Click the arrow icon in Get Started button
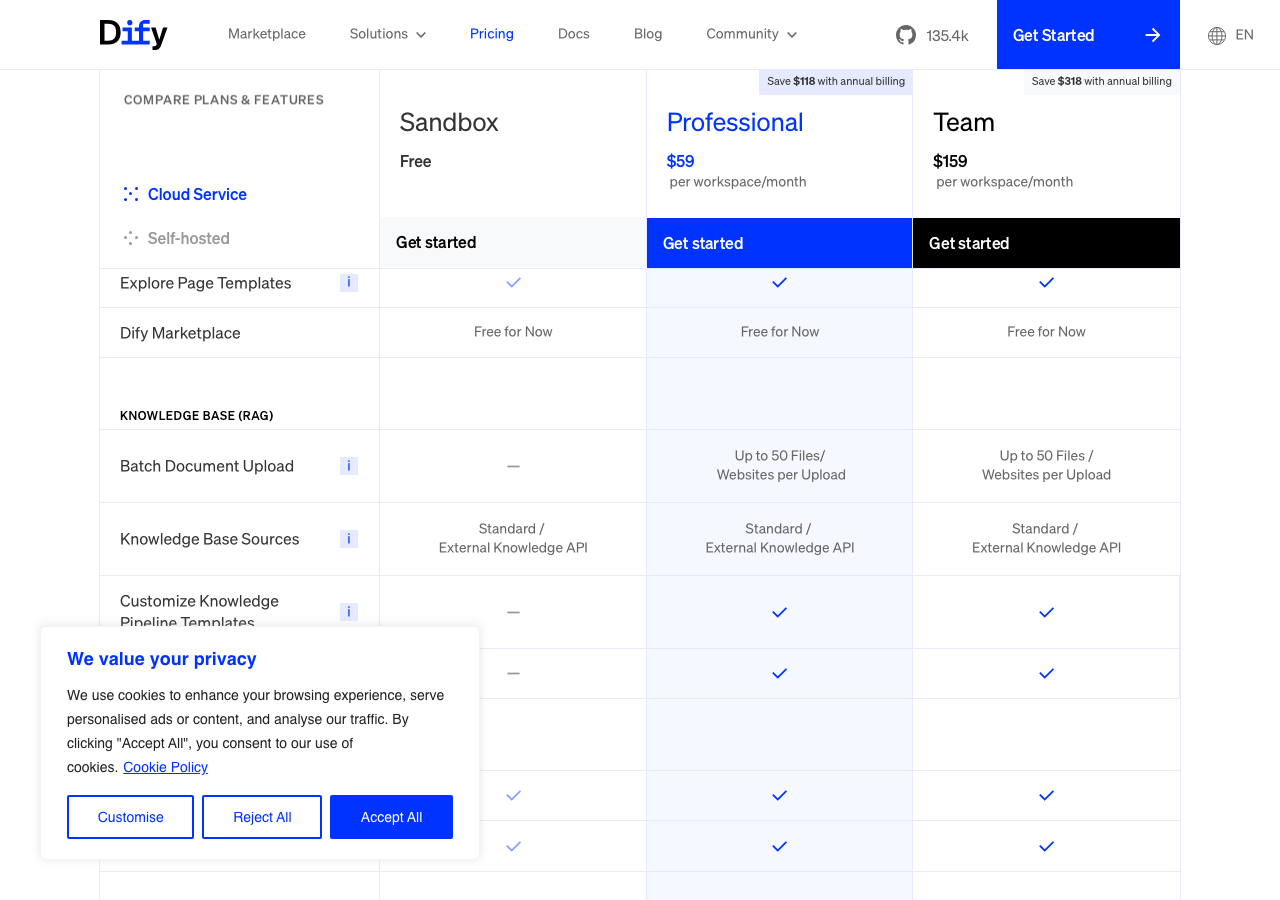The height and width of the screenshot is (900, 1280). click(1153, 35)
